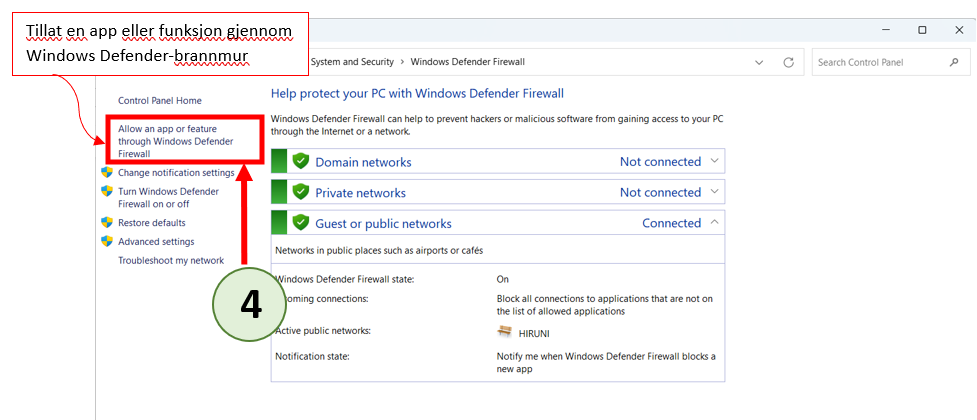977x420 pixels.
Task: Select Windows Defender Firewall breadcrumb item
Action: 467,62
